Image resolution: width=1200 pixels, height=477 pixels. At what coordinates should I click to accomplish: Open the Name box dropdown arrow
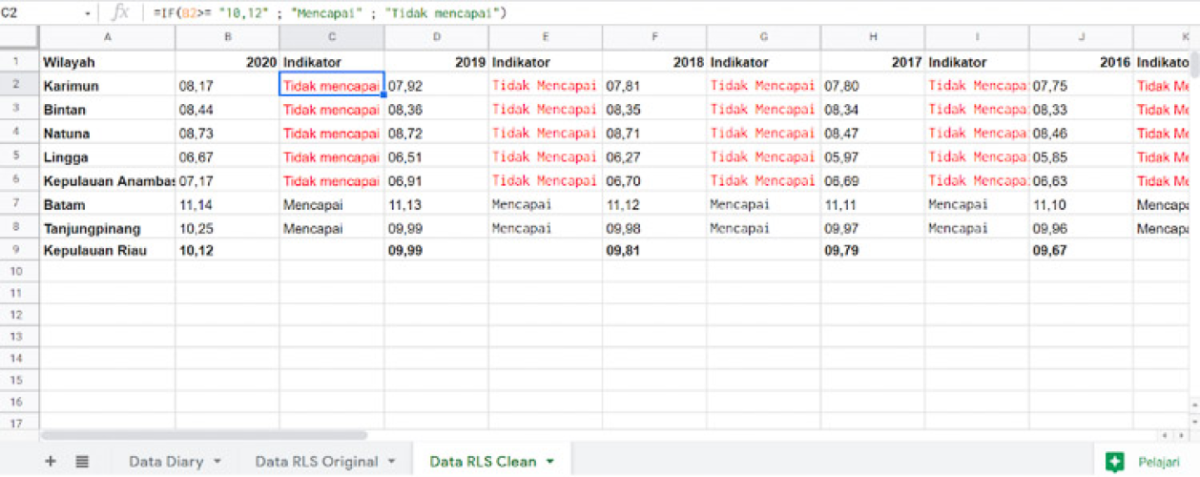tap(89, 13)
